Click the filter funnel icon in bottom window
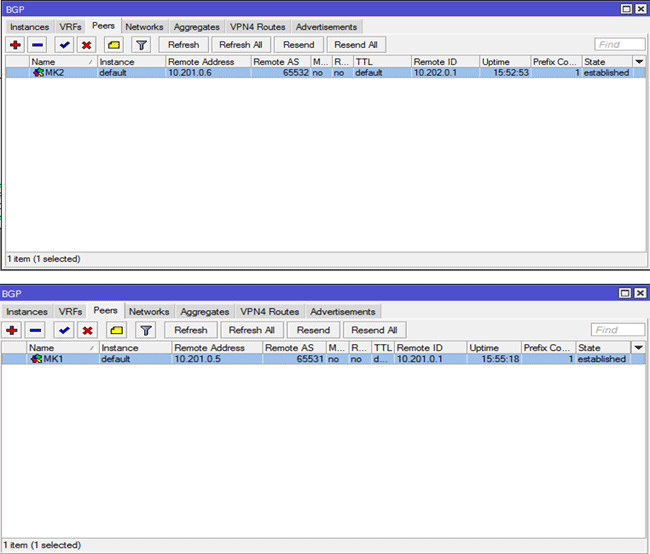Viewport: 650px width, 554px height. 145,330
